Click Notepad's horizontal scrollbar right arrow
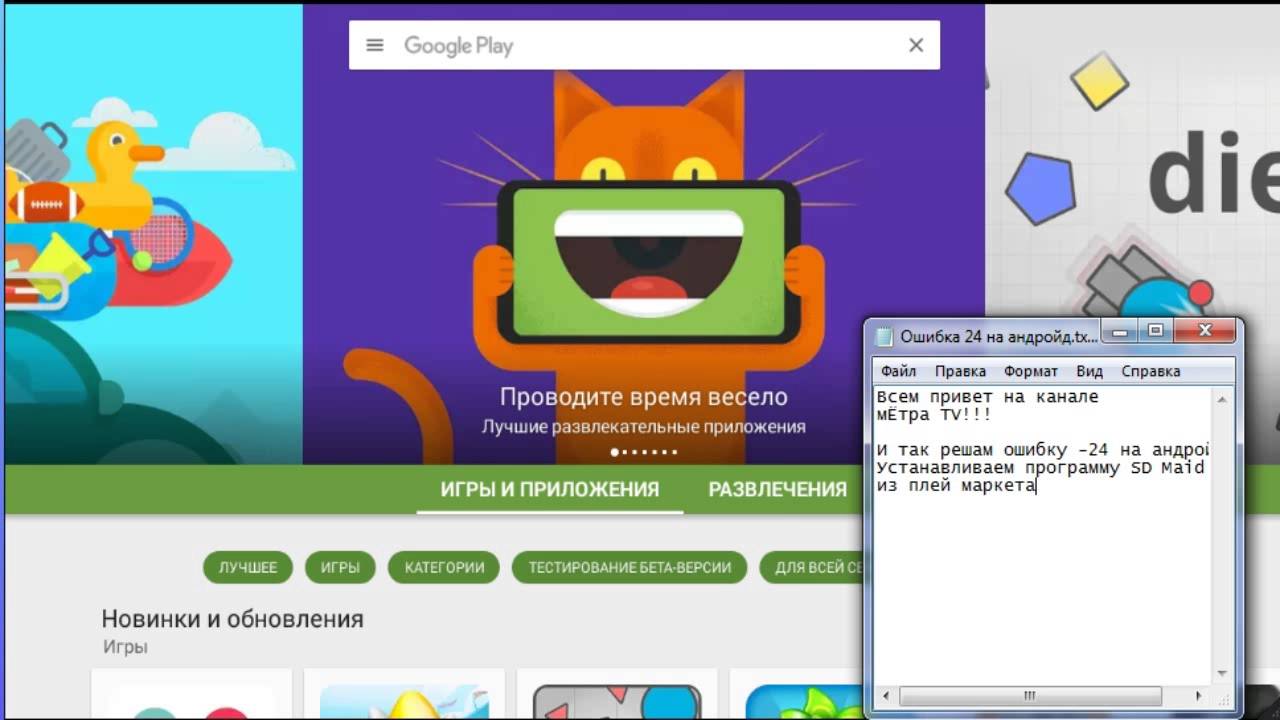 1199,695
